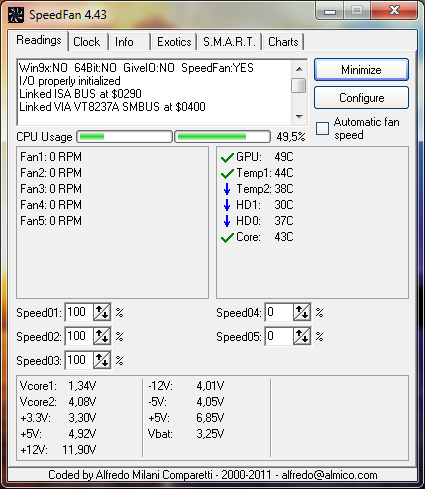This screenshot has width=425, height=489.
Task: Click the Speed01 value field
Action: click(x=79, y=312)
